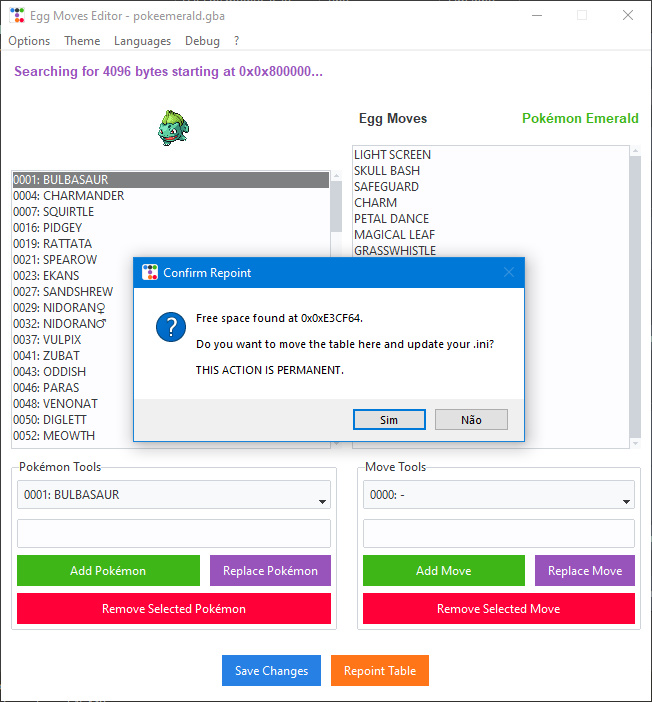
Task: Click the Bulbasaur sprite image
Action: 173,128
